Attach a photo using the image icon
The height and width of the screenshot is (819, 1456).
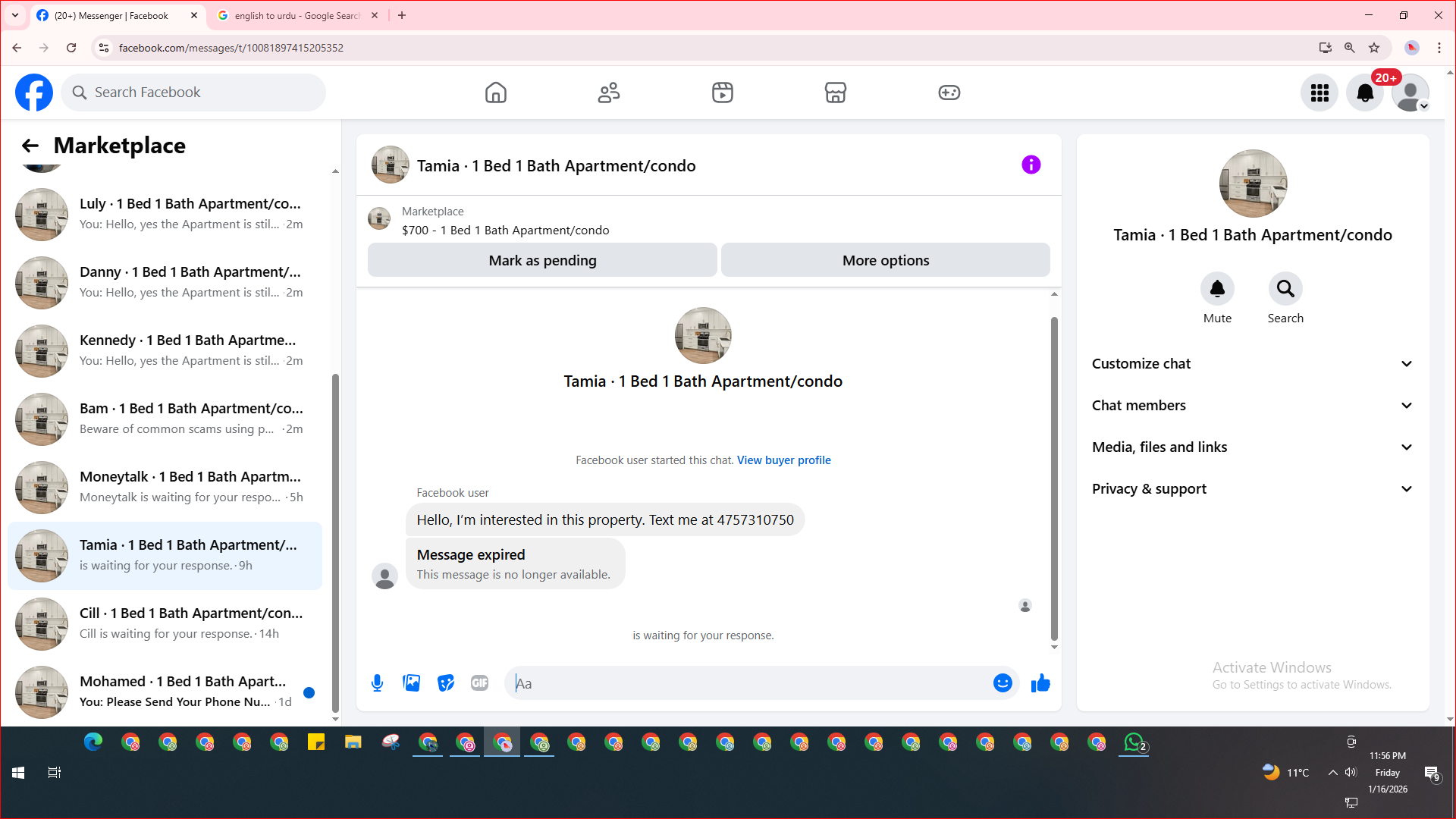pyautogui.click(x=412, y=683)
